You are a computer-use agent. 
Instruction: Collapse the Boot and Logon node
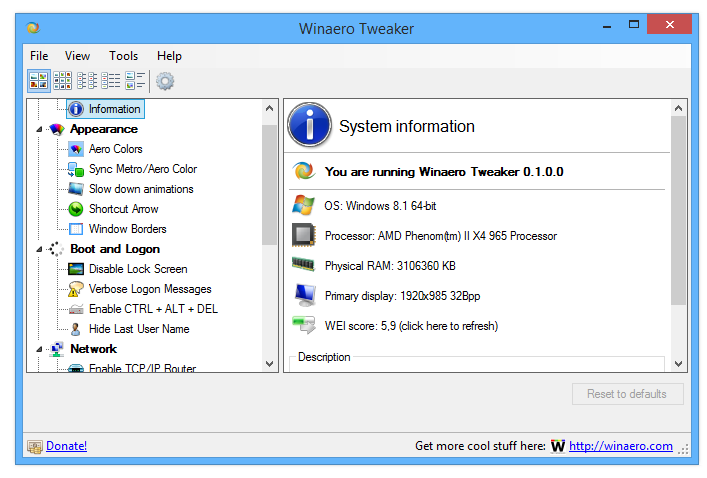[x=39, y=249]
